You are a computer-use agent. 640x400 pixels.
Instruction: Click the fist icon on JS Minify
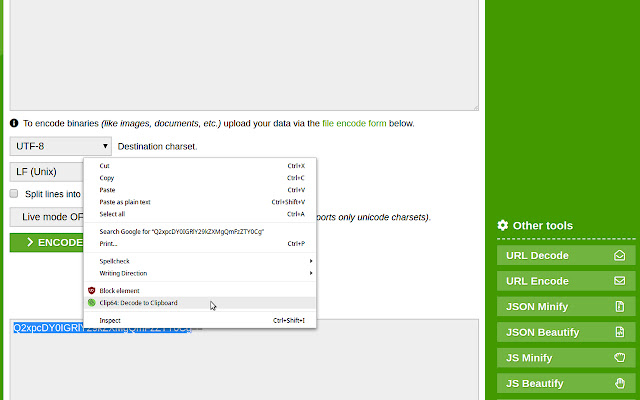click(x=620, y=358)
